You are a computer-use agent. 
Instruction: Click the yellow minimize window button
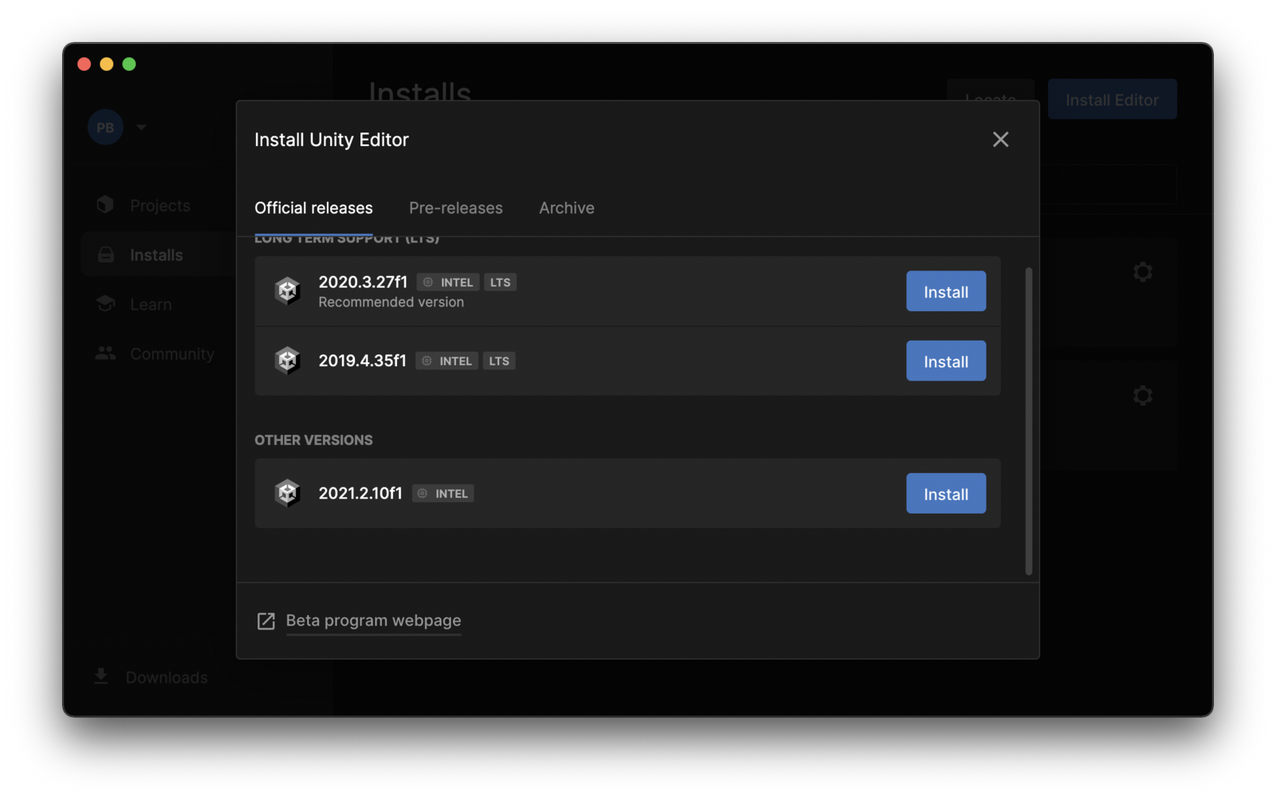click(x=106, y=64)
